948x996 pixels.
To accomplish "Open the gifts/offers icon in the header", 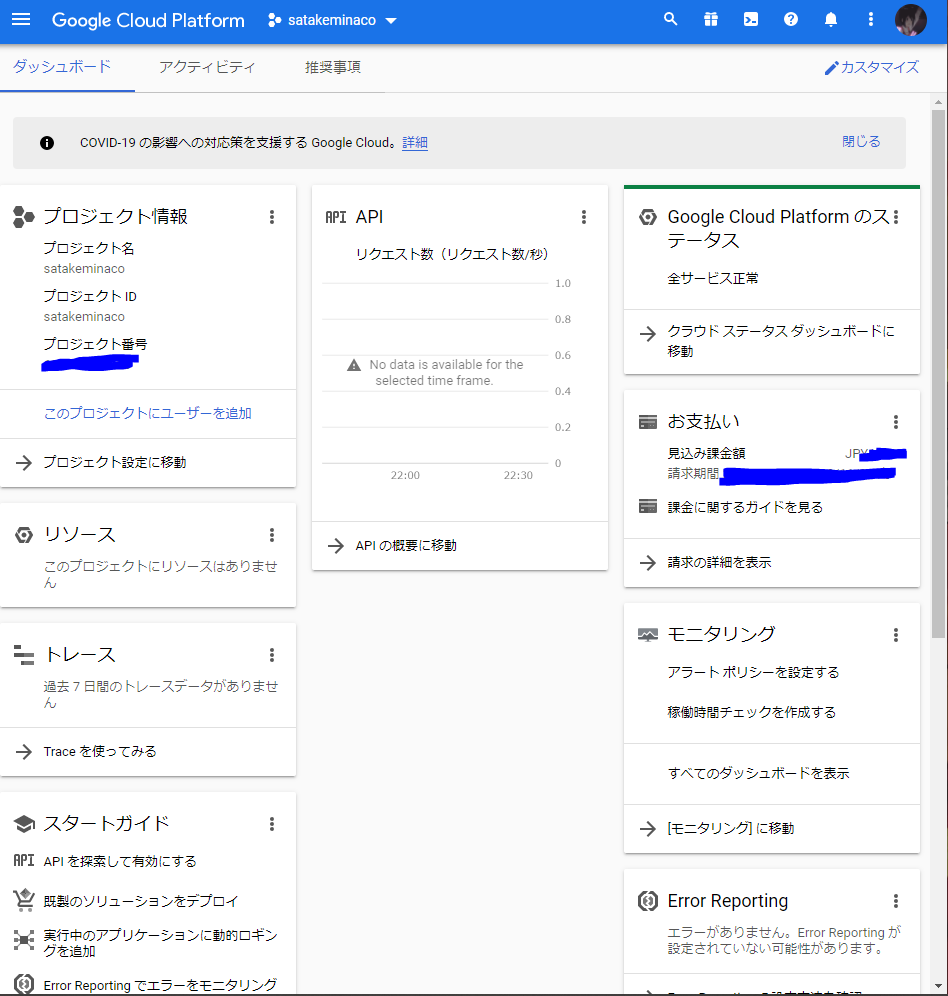I will [x=711, y=19].
